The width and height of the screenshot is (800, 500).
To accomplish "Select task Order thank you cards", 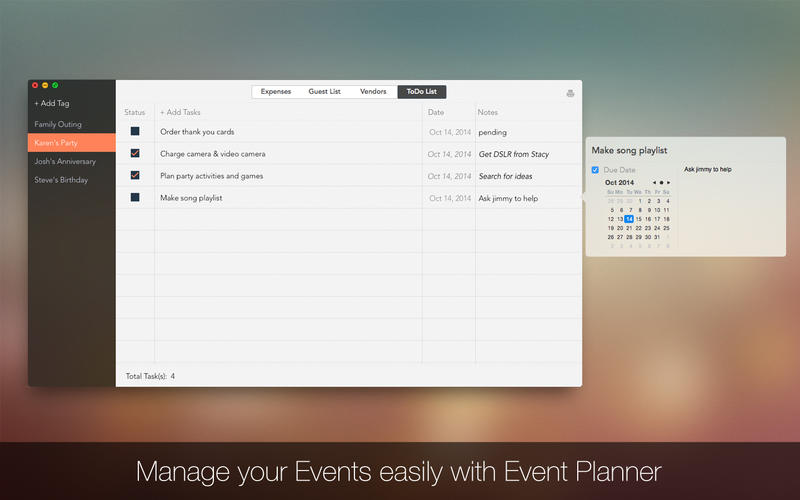I will pos(197,132).
